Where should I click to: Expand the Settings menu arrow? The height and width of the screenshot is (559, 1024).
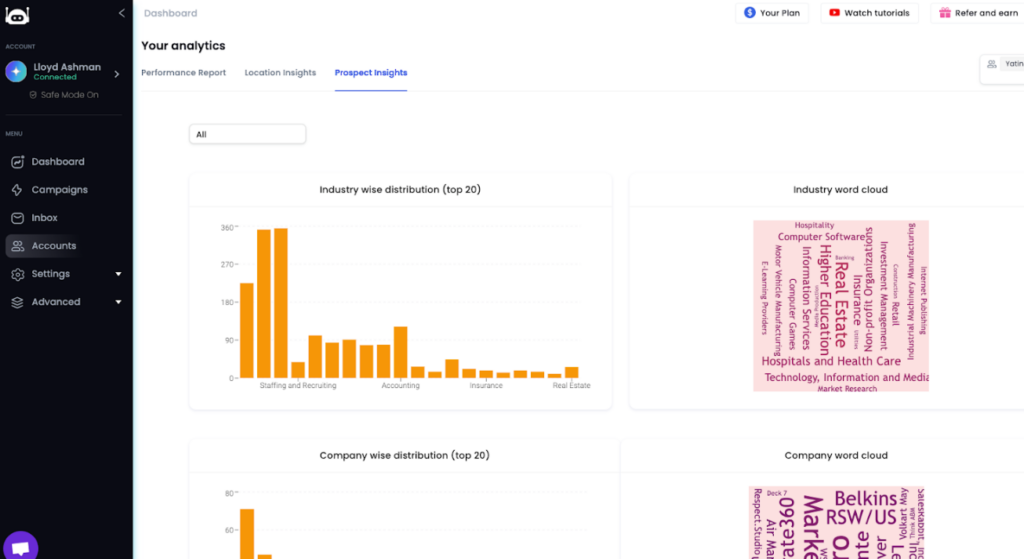118,274
